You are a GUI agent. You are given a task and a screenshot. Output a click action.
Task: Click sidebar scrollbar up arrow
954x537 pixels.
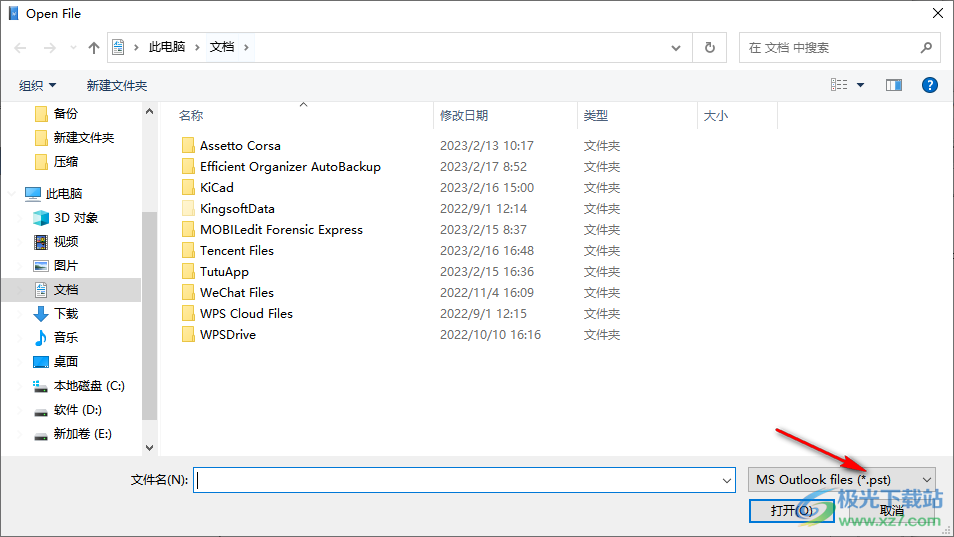(x=150, y=111)
